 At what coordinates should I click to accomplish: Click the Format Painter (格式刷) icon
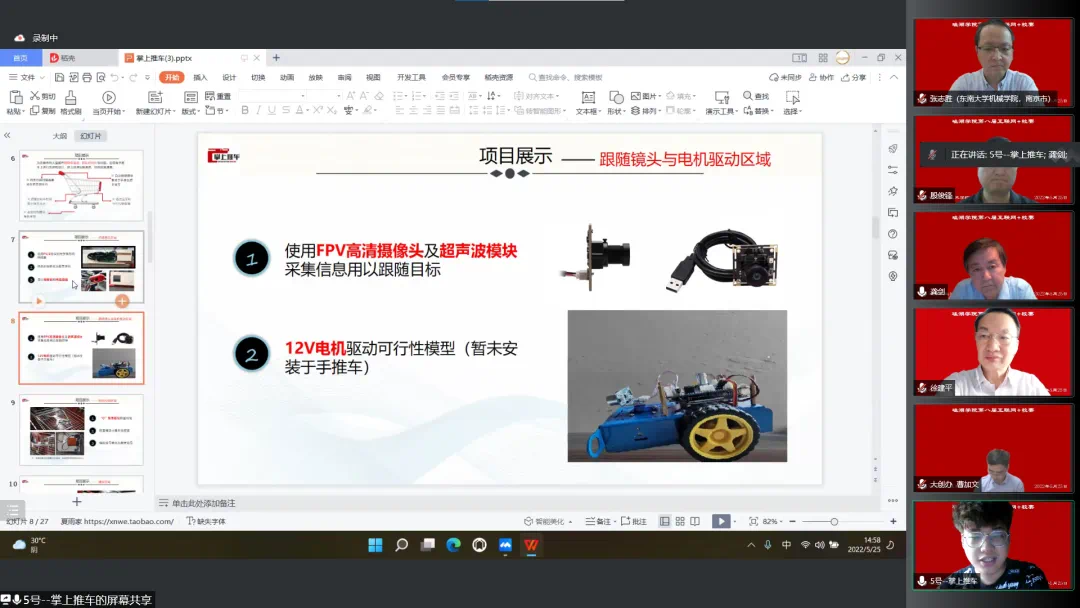tap(70, 98)
